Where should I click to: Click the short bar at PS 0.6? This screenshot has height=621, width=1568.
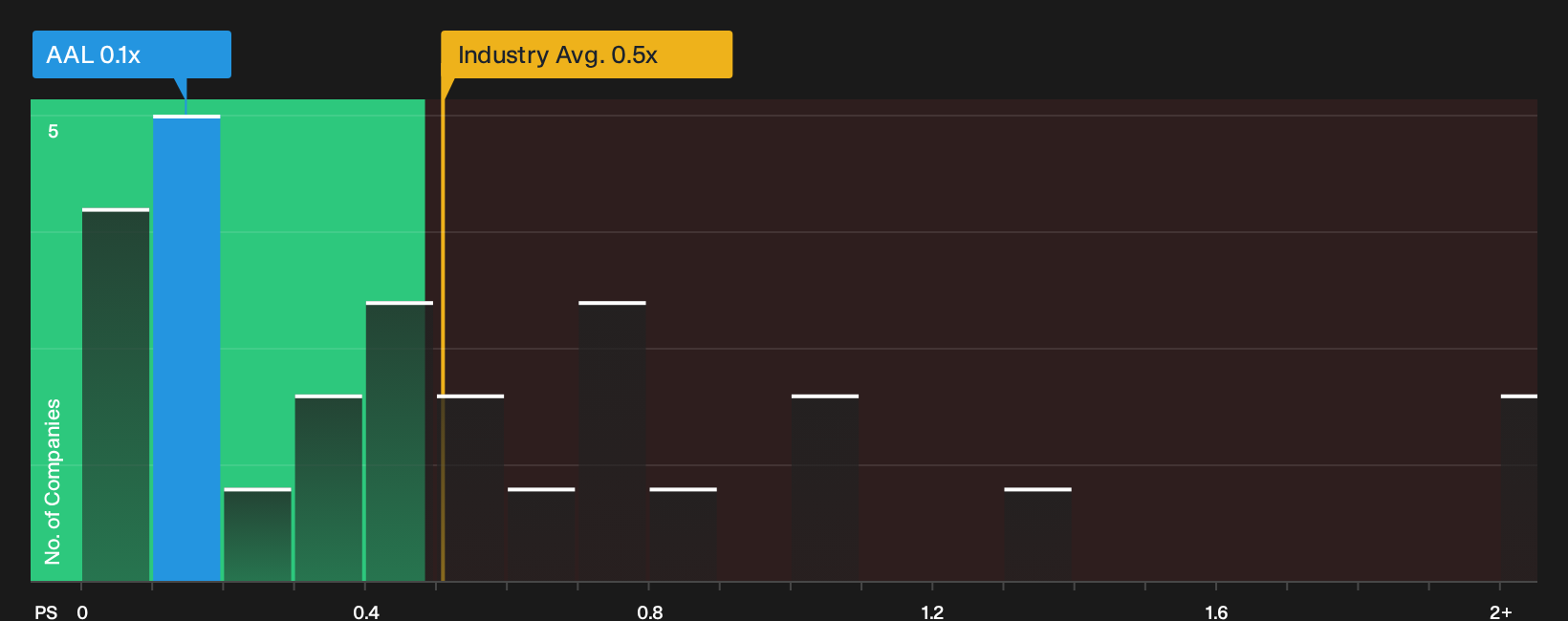point(541,534)
